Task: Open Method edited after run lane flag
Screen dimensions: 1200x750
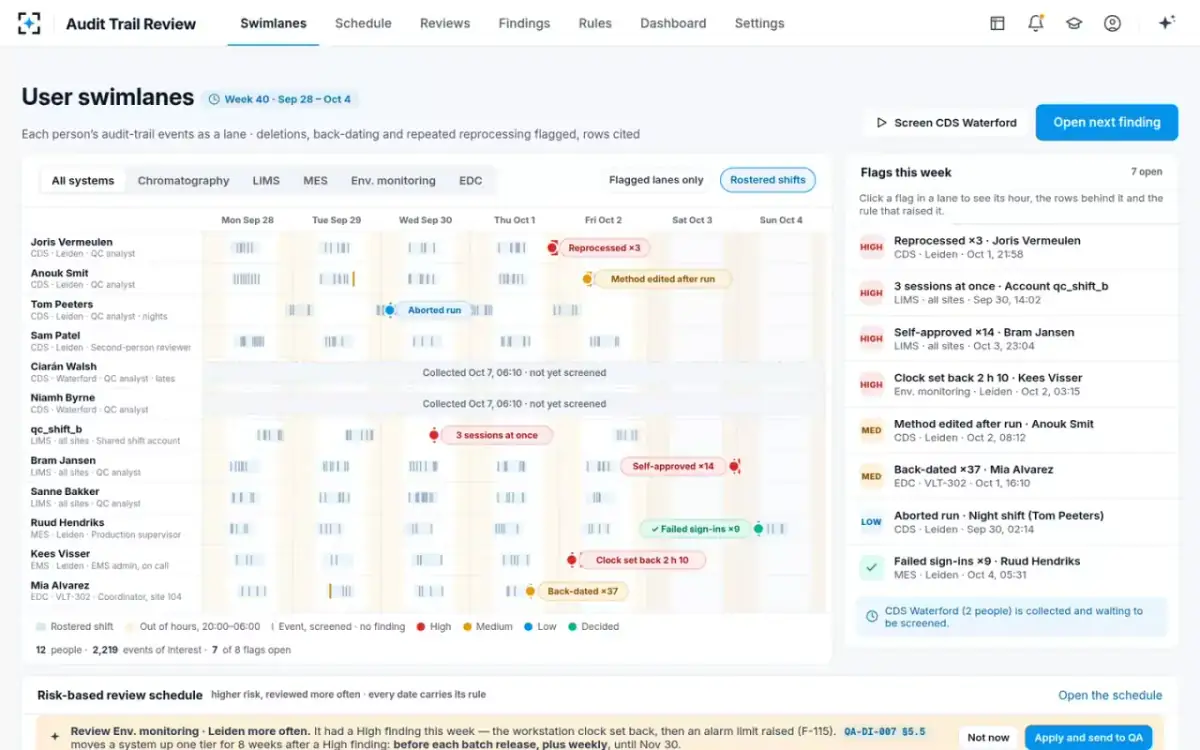Action: point(663,279)
